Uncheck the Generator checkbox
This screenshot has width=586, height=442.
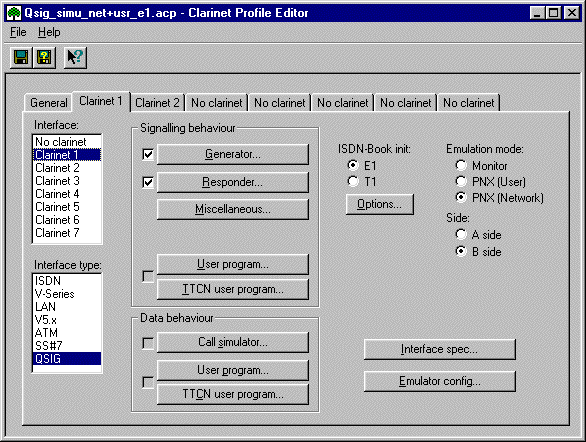[148, 154]
